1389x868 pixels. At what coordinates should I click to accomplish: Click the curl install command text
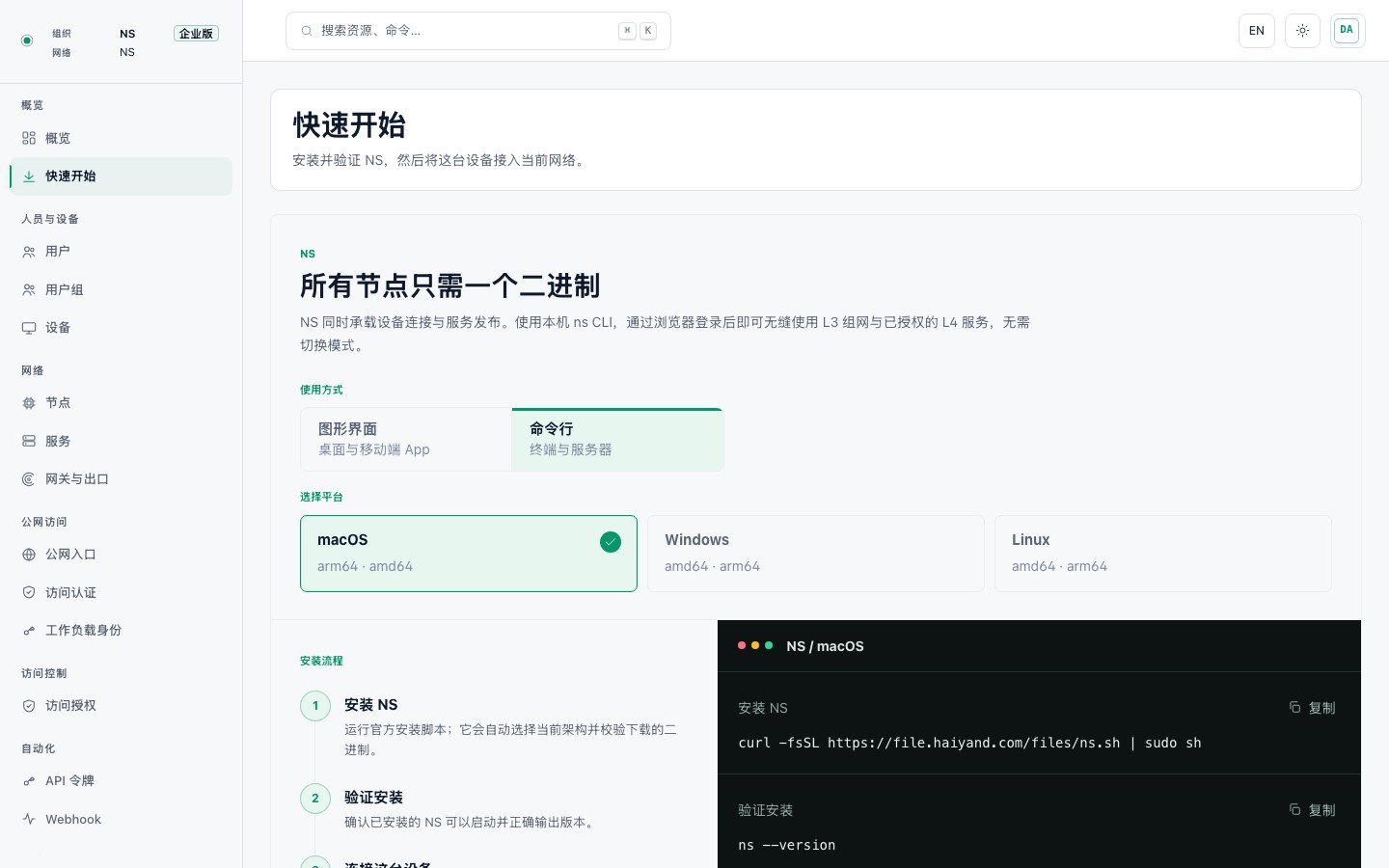point(969,743)
